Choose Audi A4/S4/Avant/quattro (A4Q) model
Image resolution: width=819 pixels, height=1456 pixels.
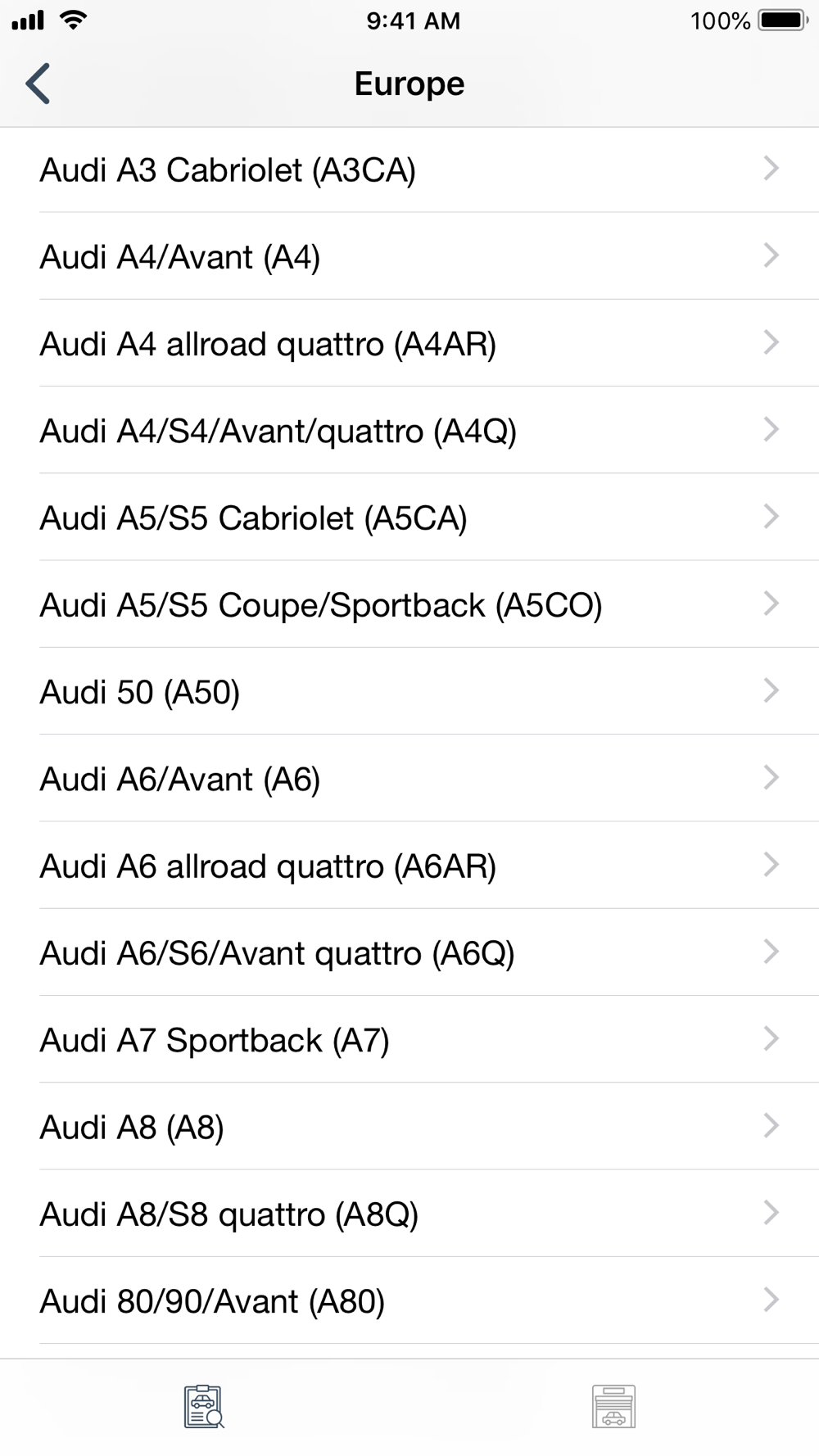pyautogui.click(x=278, y=431)
